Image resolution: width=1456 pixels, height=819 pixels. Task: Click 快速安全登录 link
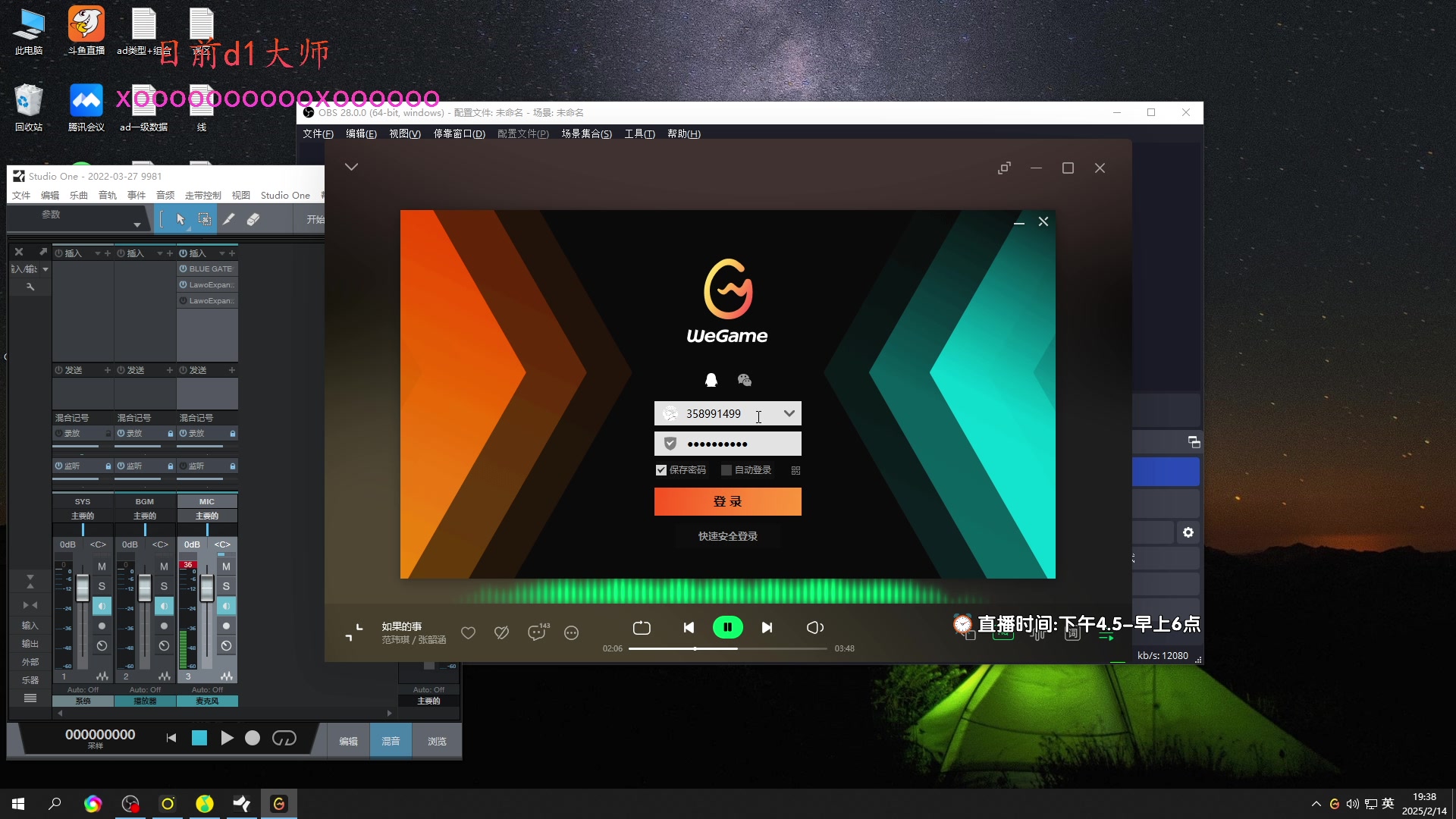[x=727, y=536]
